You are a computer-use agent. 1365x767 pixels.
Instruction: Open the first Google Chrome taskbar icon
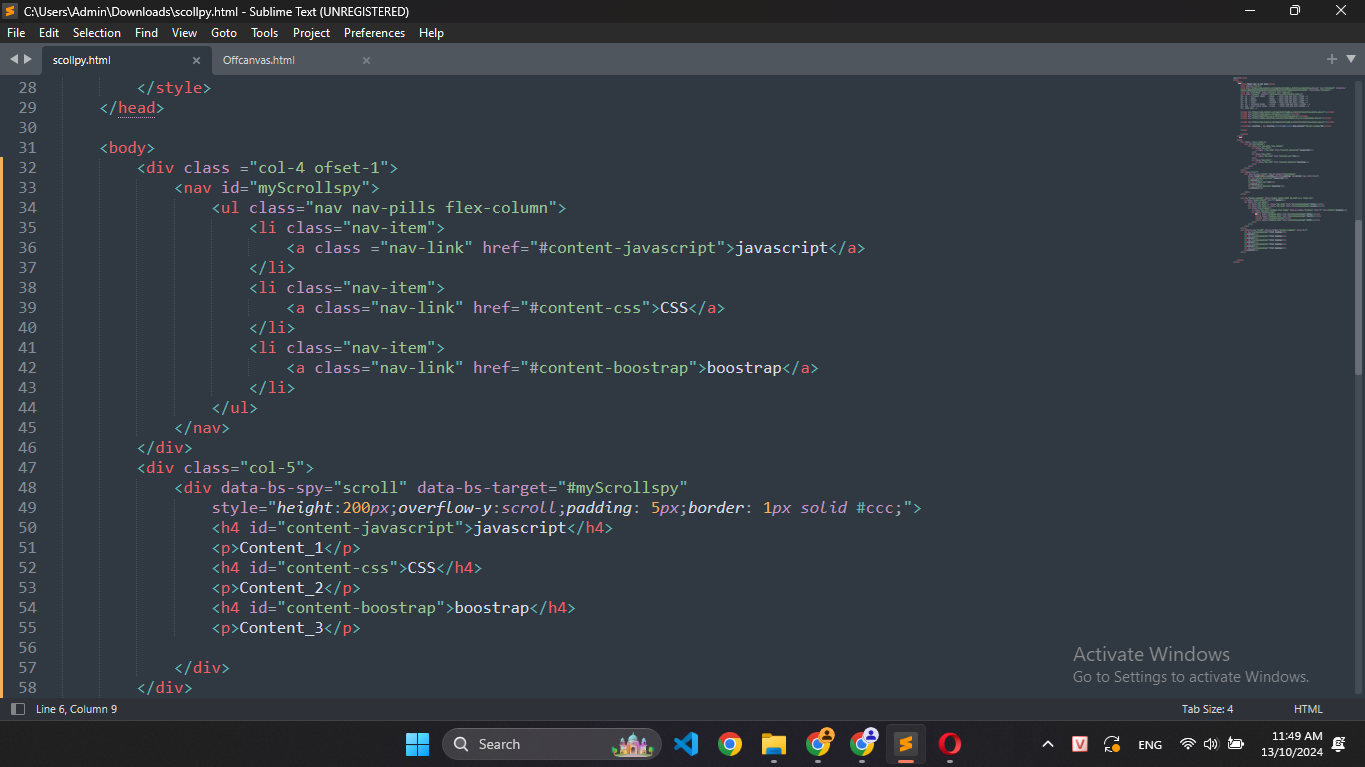[730, 744]
